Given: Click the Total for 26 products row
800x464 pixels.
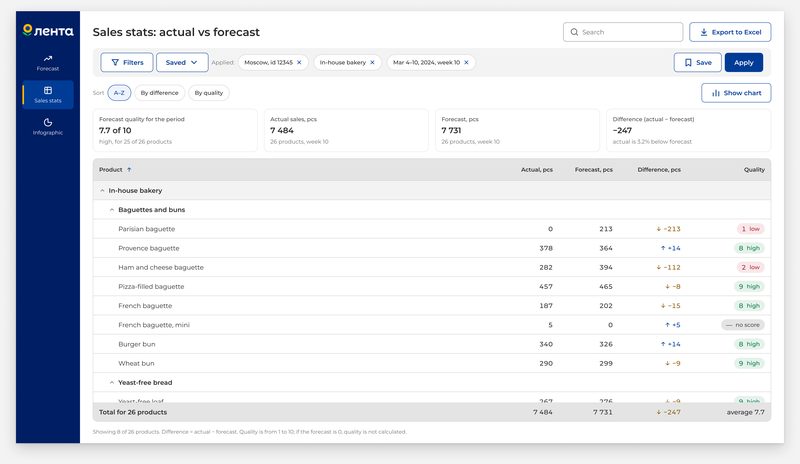Looking at the screenshot, I should coord(432,412).
